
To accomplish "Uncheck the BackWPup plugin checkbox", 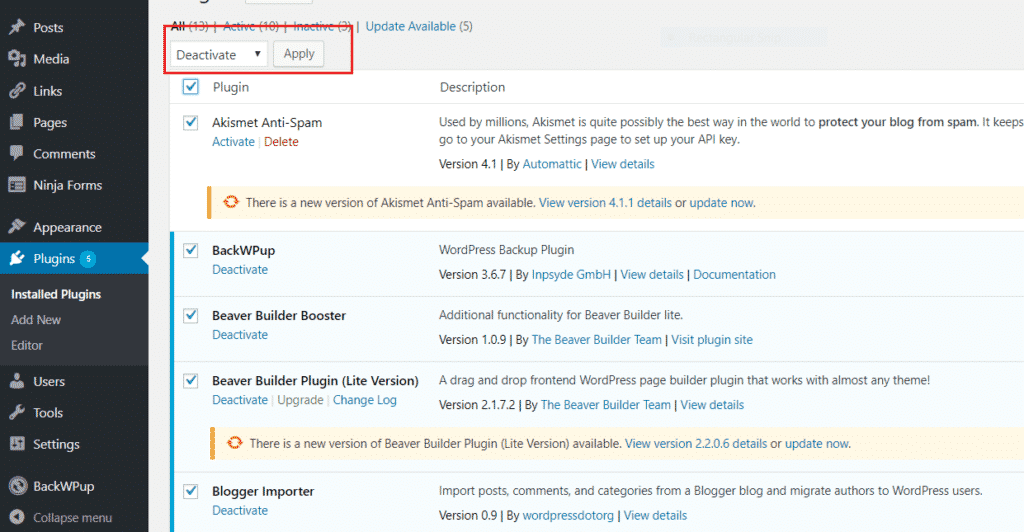I will pyautogui.click(x=190, y=250).
